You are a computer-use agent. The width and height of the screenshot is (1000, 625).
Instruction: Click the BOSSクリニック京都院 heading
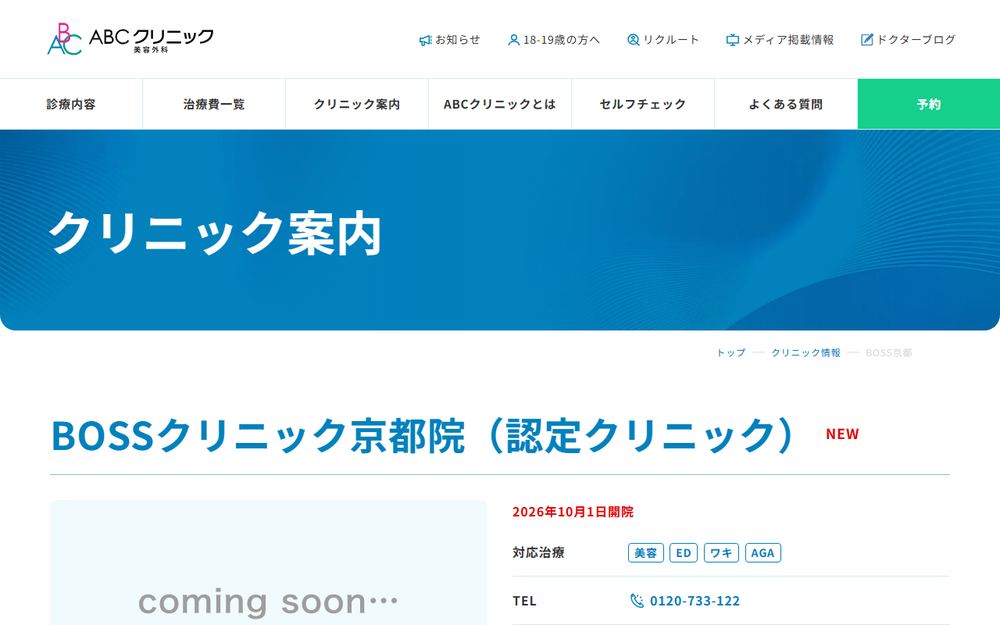point(423,436)
